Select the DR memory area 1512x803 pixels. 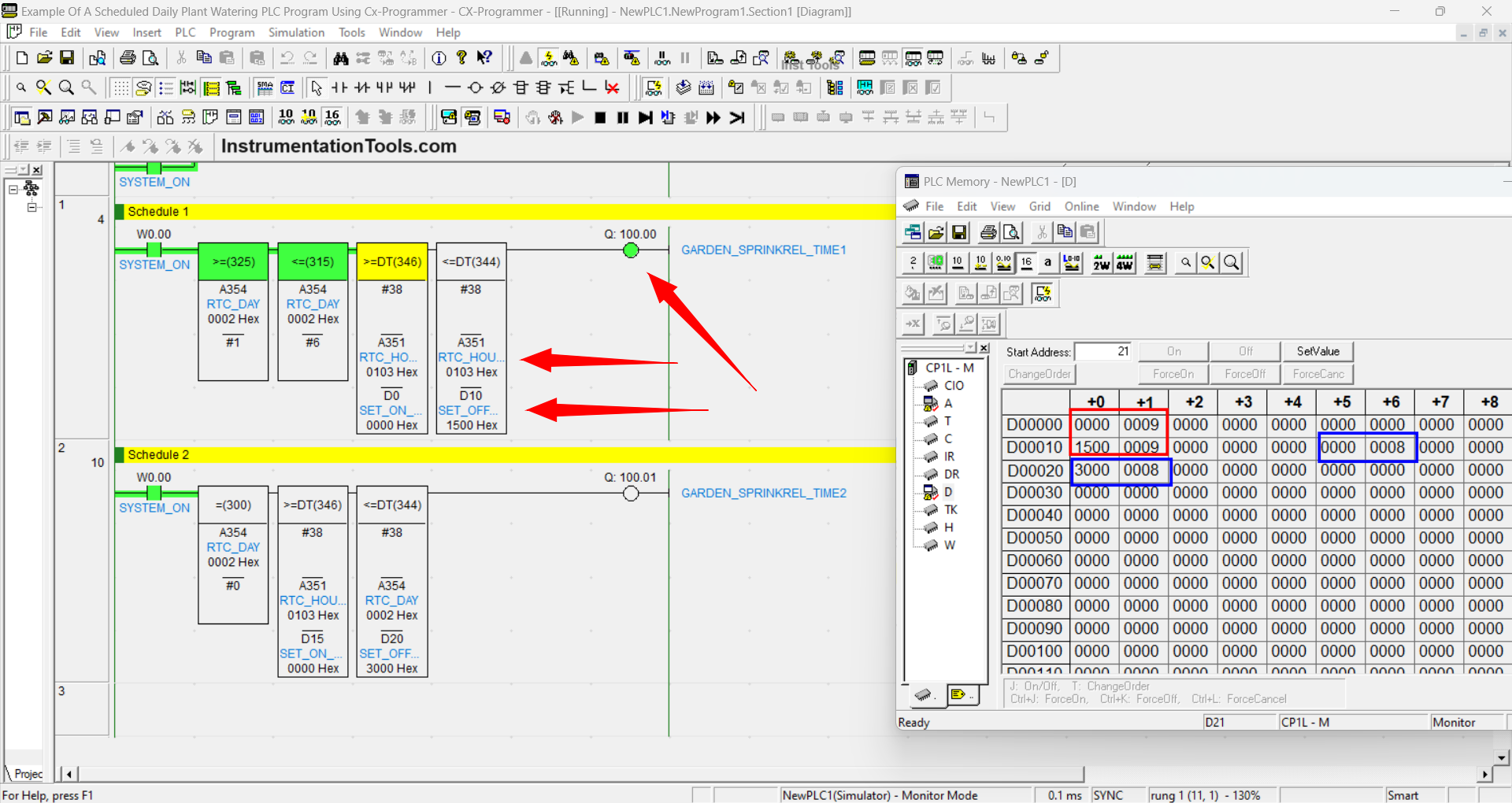(951, 474)
